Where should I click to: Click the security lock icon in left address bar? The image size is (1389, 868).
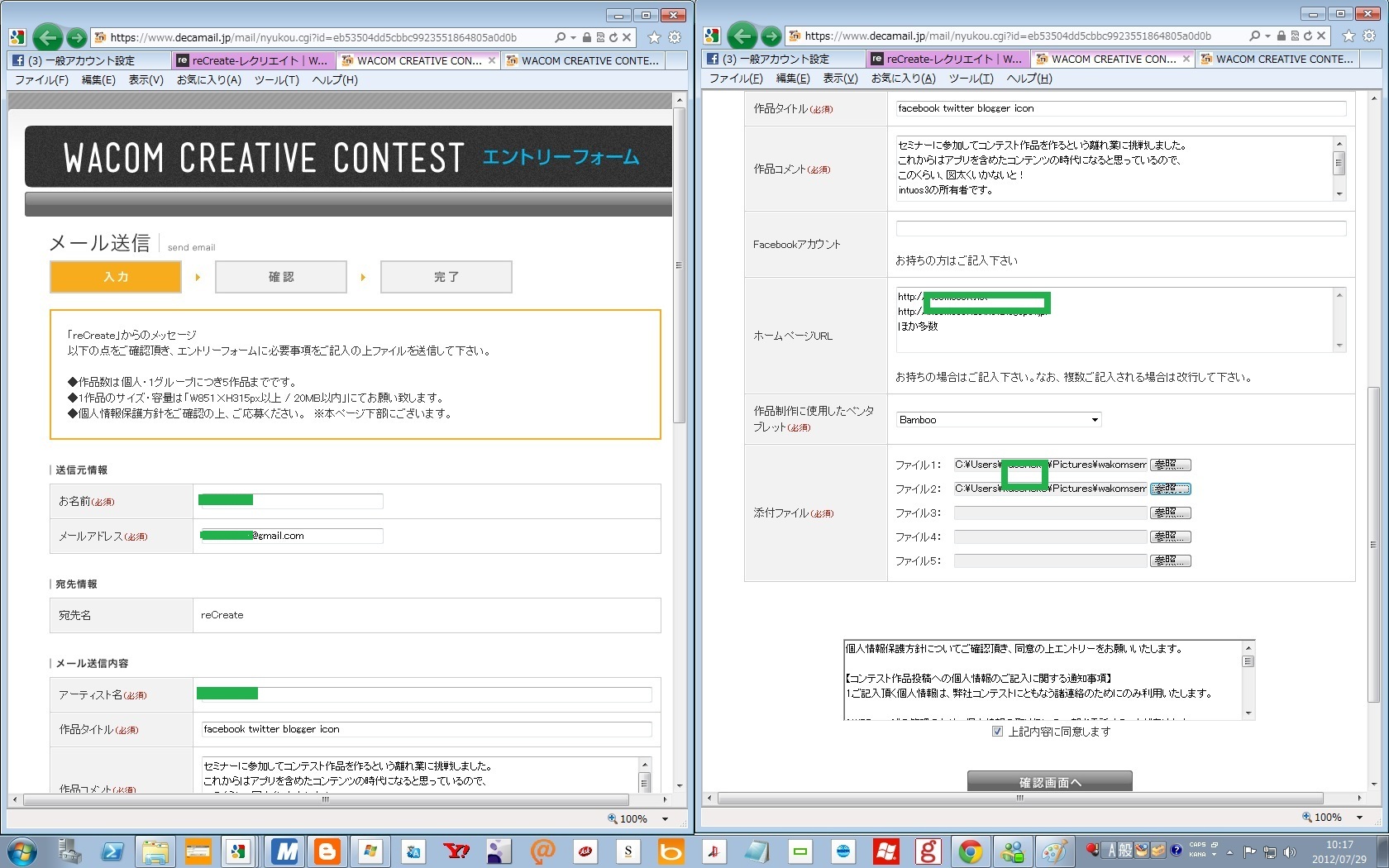tap(586, 37)
